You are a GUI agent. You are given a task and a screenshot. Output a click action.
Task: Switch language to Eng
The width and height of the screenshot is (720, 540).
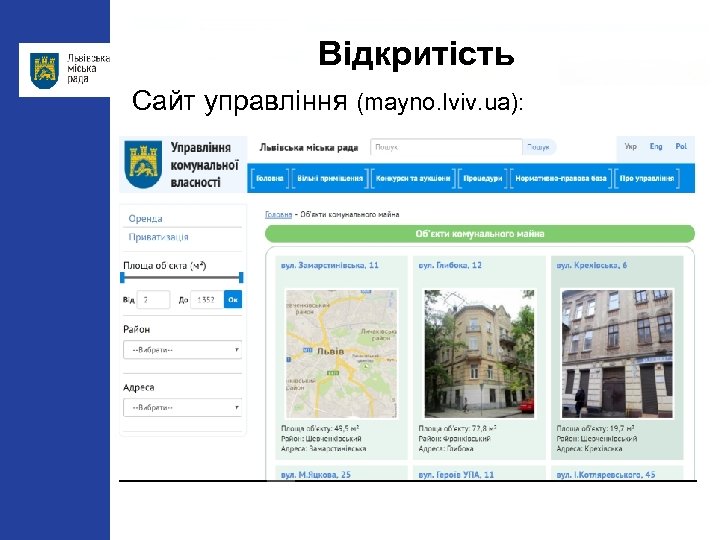point(656,146)
